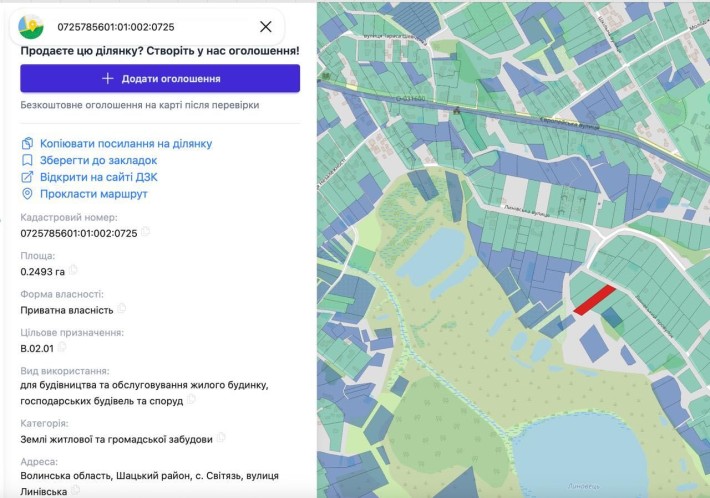Copy the land category text
Viewport: 710px width, 498px height.
pos(221,437)
